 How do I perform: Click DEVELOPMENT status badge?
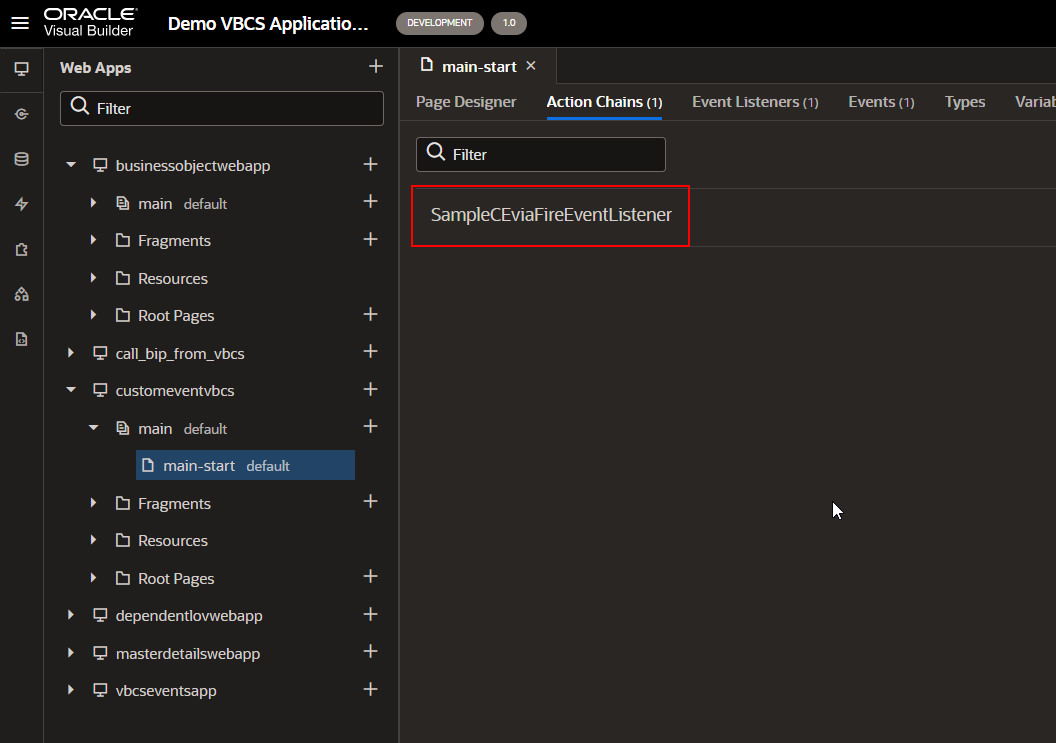click(x=439, y=23)
